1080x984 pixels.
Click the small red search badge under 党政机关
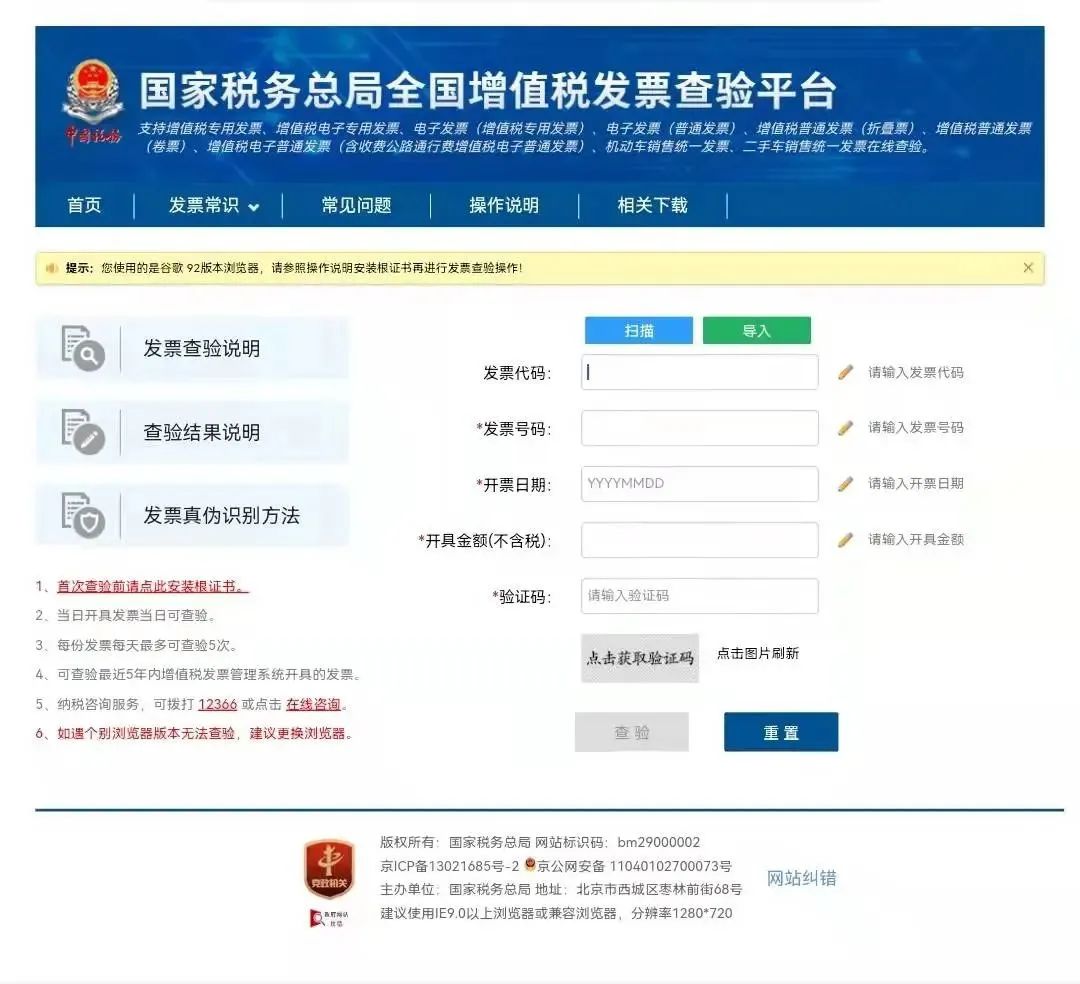click(329, 918)
